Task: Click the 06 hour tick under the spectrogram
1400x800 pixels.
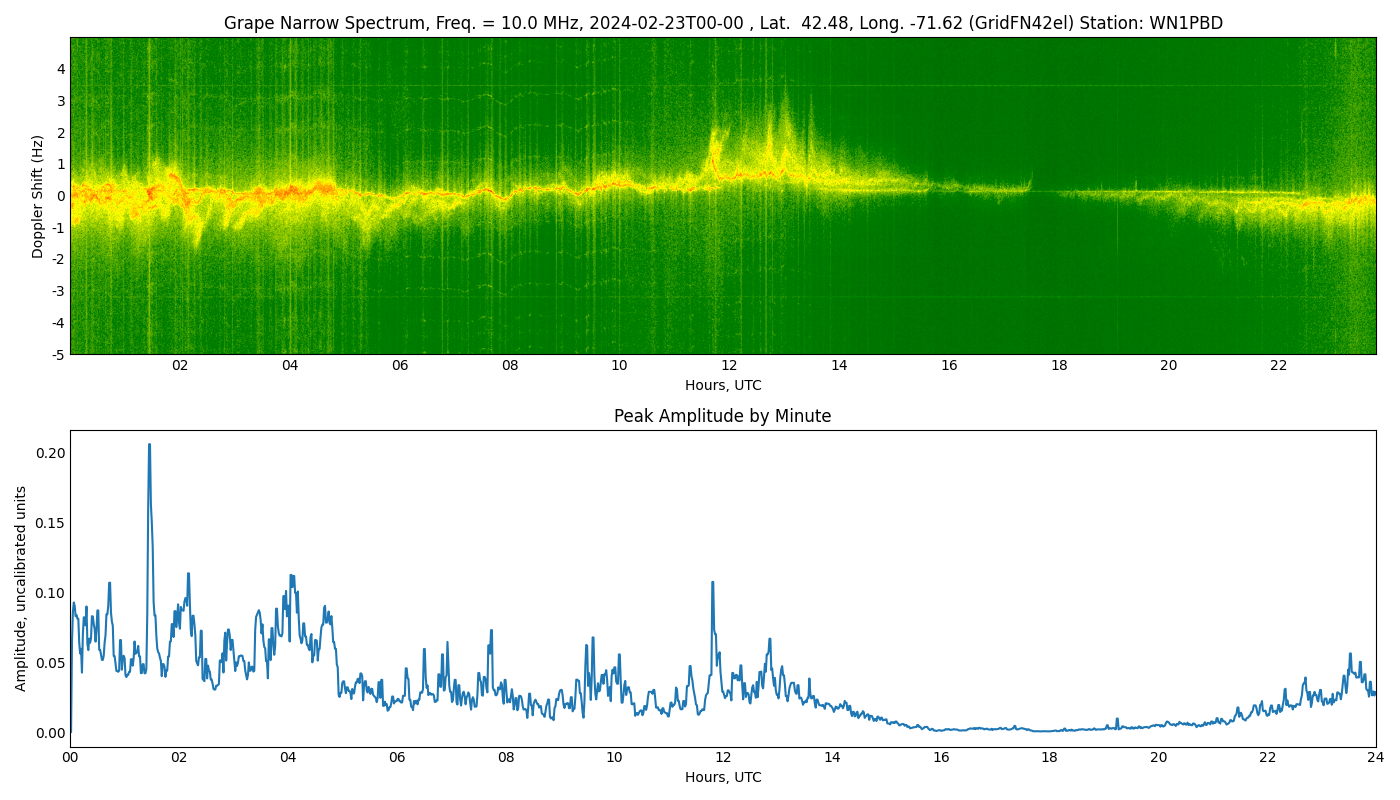Action: pyautogui.click(x=400, y=365)
